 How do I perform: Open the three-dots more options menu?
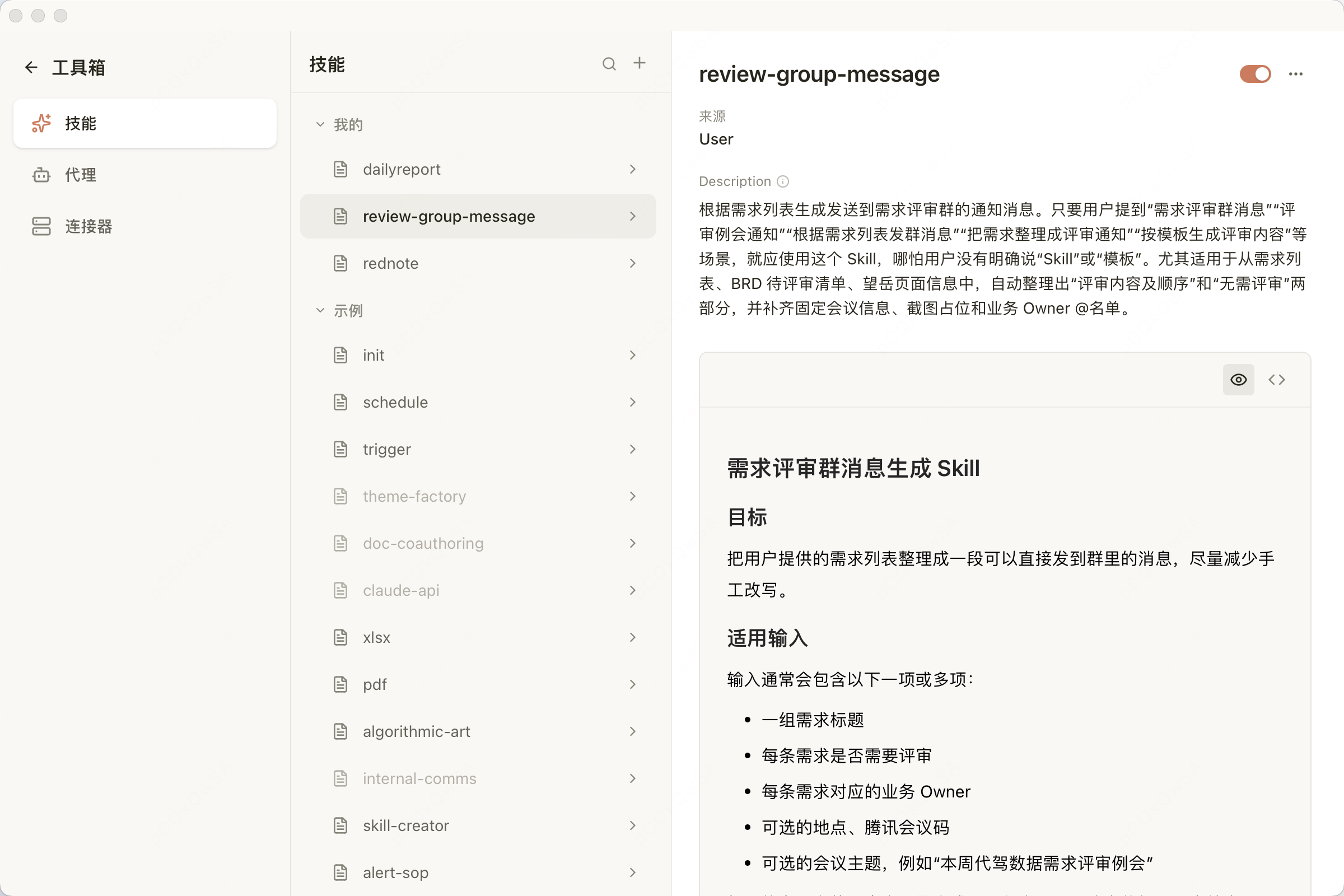(1295, 74)
